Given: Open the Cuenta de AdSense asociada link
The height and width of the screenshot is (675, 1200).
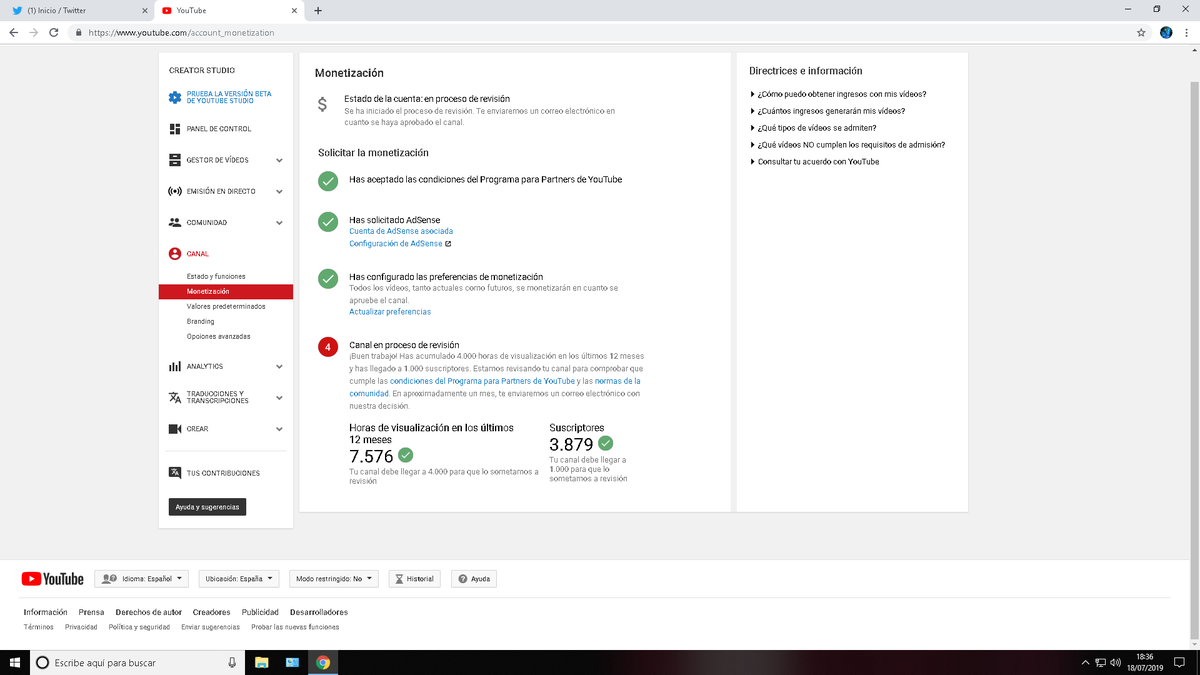Looking at the screenshot, I should [x=401, y=231].
